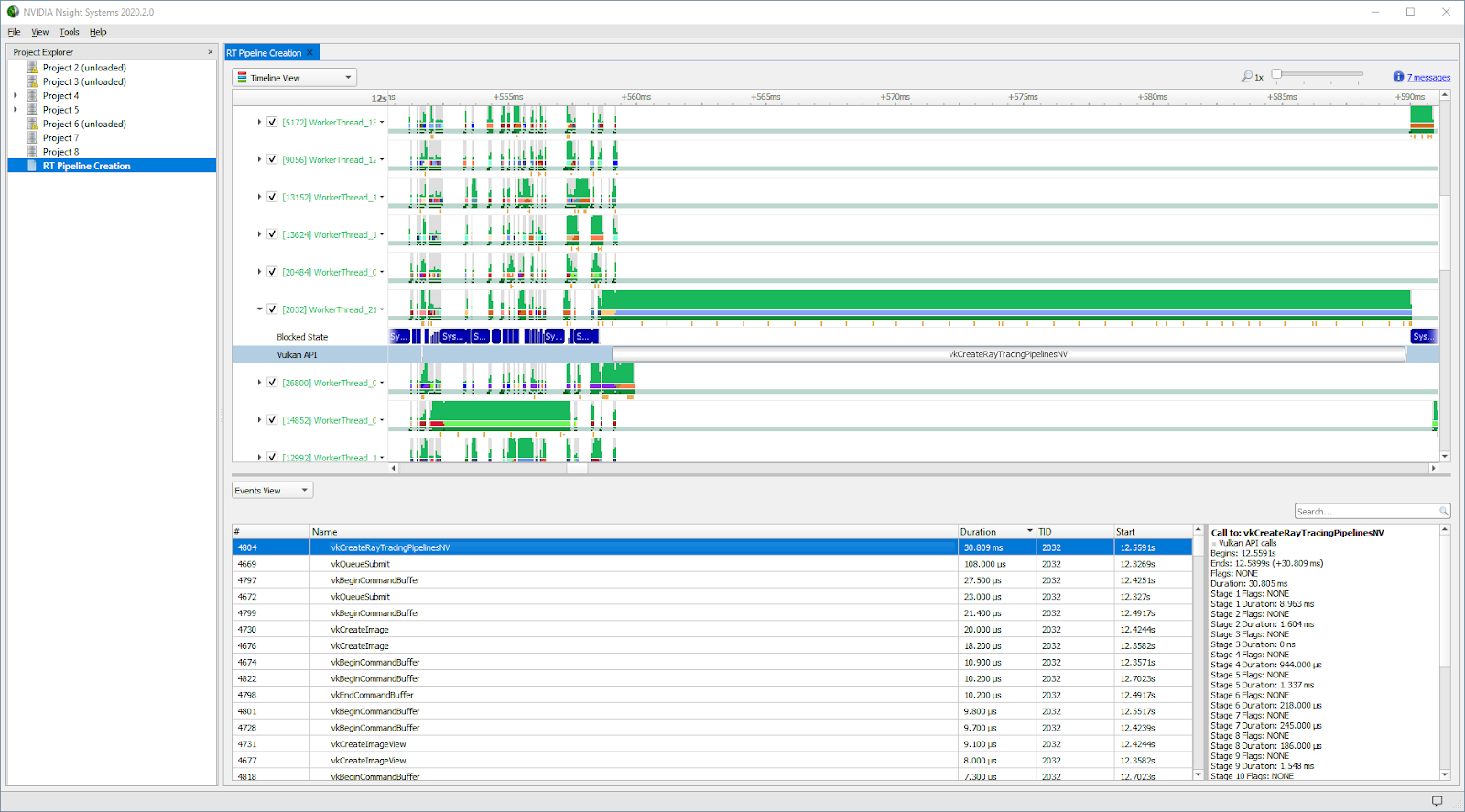Uncheck the [13624] WorkerThread checkbox
The width and height of the screenshot is (1465, 812).
[272, 234]
